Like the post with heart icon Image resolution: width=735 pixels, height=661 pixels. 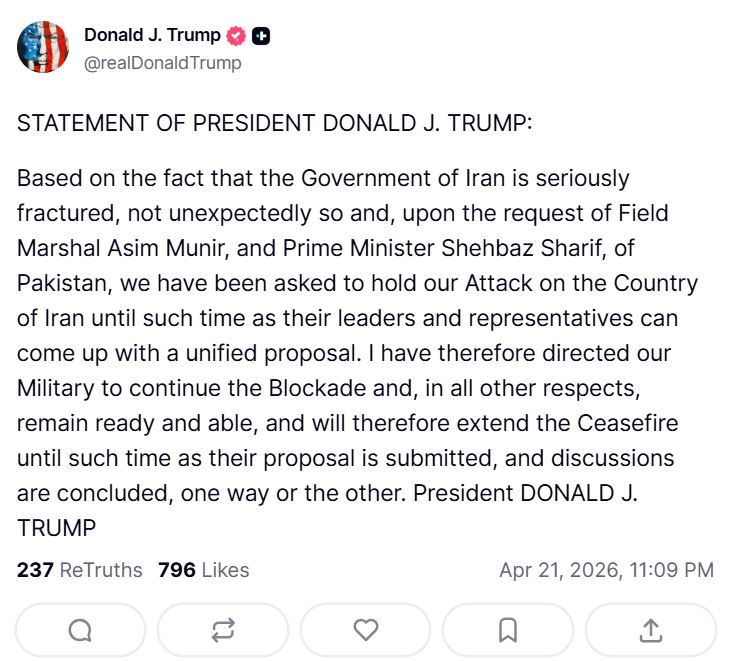[x=366, y=630]
